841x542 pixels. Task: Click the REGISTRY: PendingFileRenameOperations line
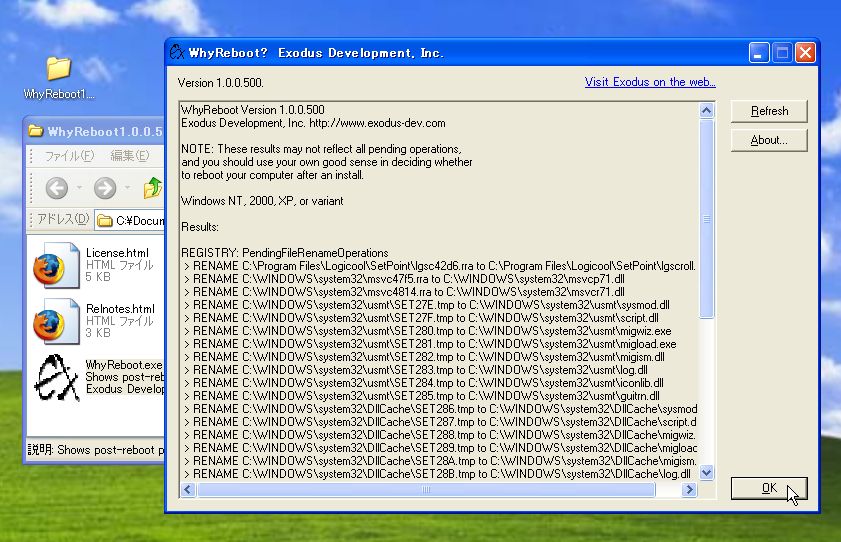(x=284, y=253)
